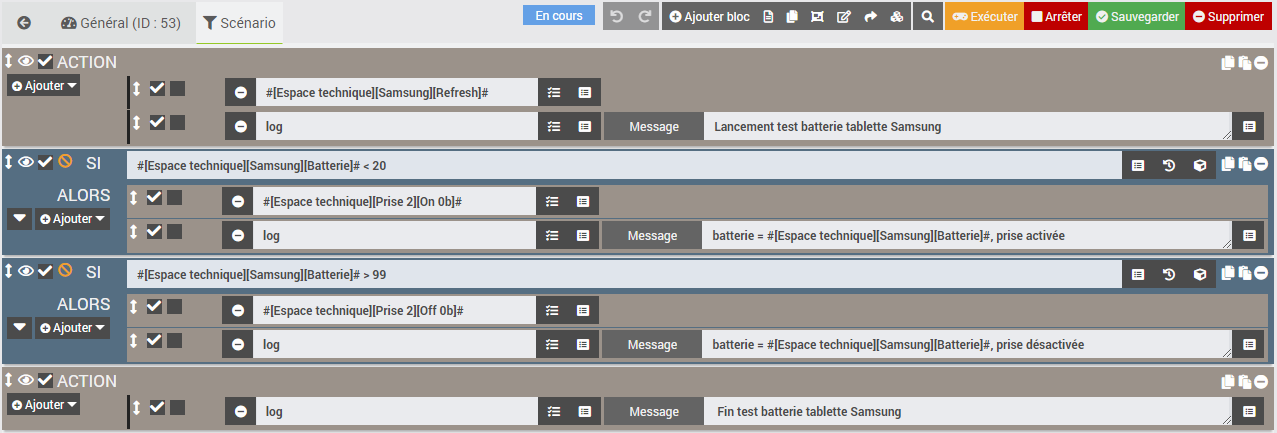Export scenario with share arrow icon
Viewport: 1277px width, 433px height.
click(x=869, y=17)
